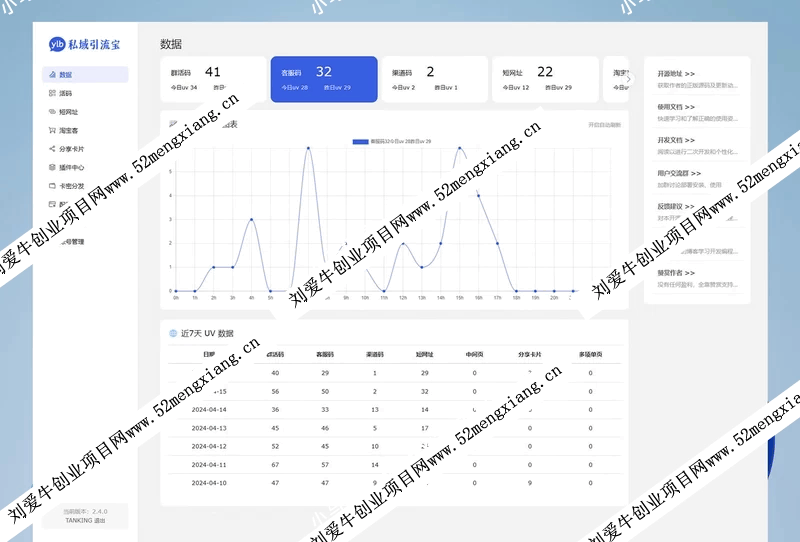Select the highlighted 客服码 32 stats card
This screenshot has height=542, width=800.
pyautogui.click(x=324, y=79)
